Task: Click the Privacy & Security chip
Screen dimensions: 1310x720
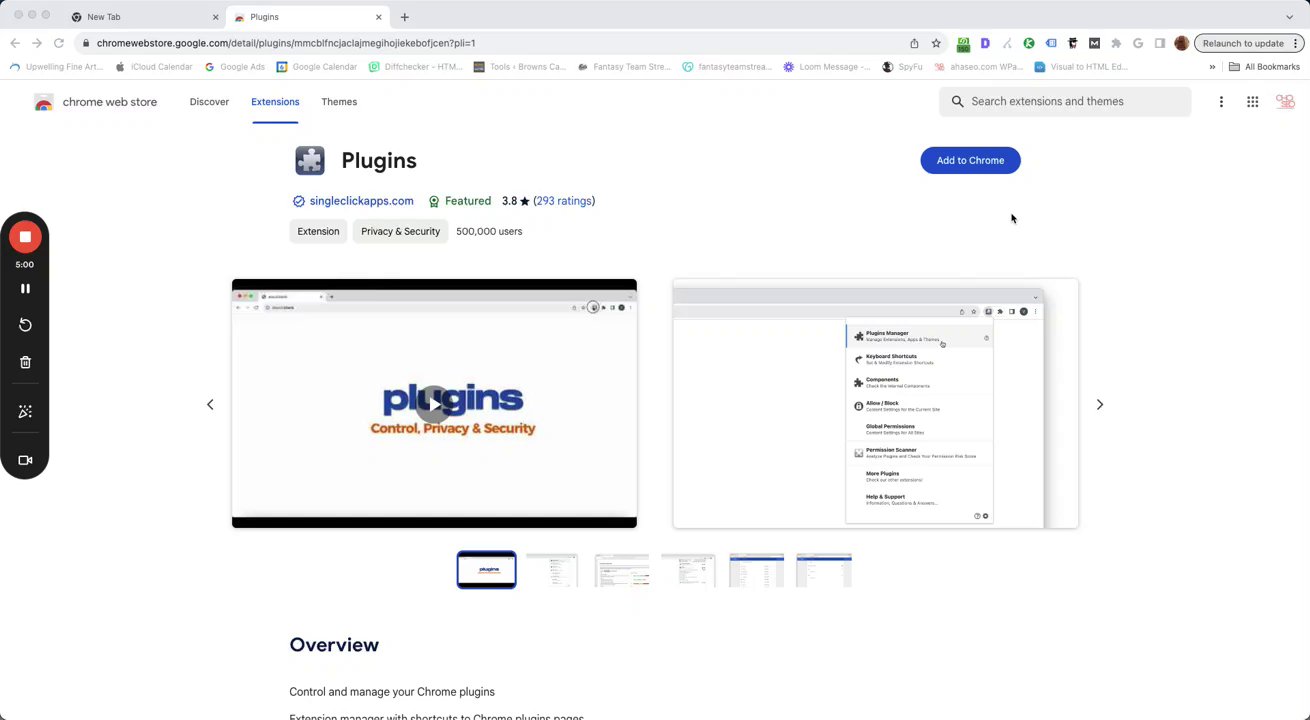Action: pos(400,231)
